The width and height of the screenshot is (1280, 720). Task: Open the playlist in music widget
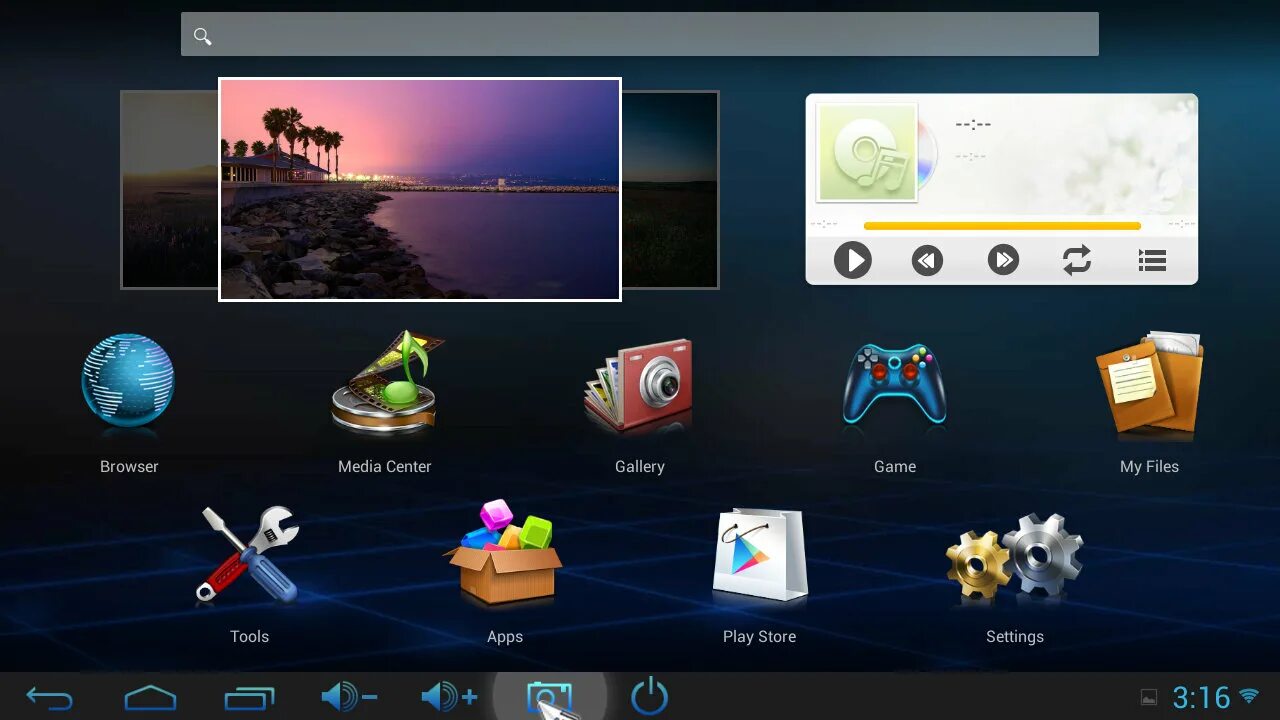(1153, 261)
